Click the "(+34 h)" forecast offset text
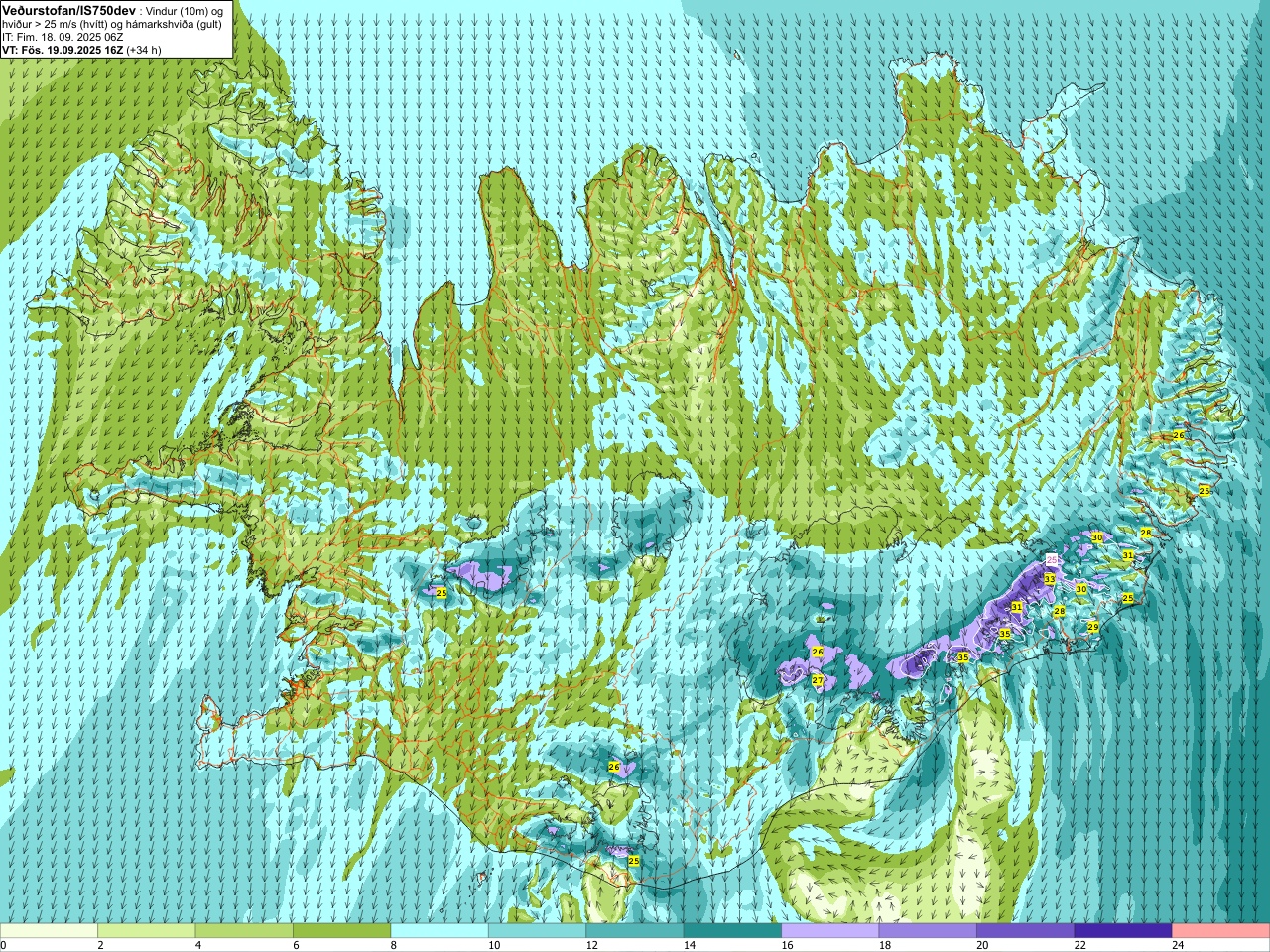 click(144, 50)
